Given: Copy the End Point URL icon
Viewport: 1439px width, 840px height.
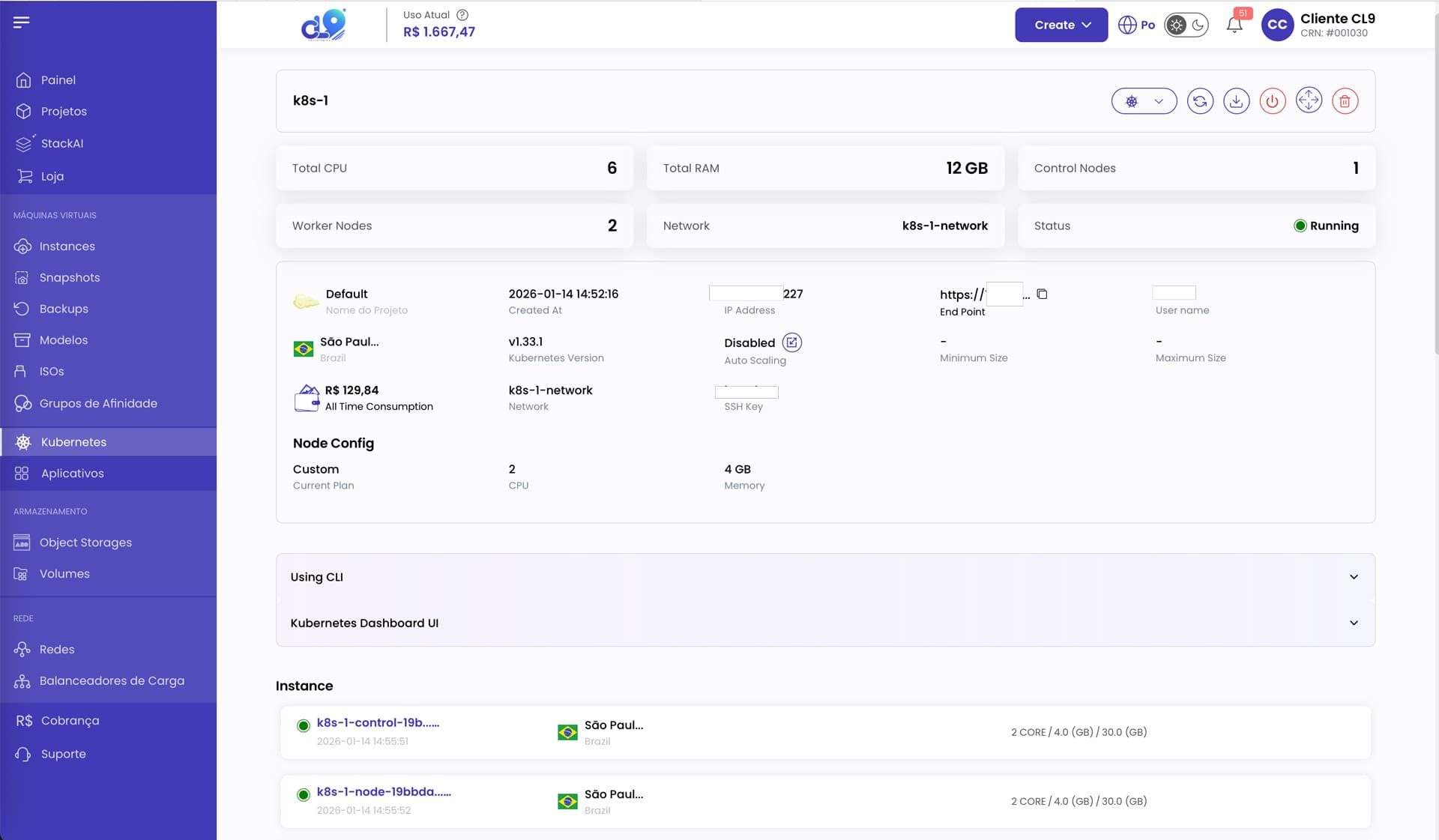Looking at the screenshot, I should coord(1042,294).
